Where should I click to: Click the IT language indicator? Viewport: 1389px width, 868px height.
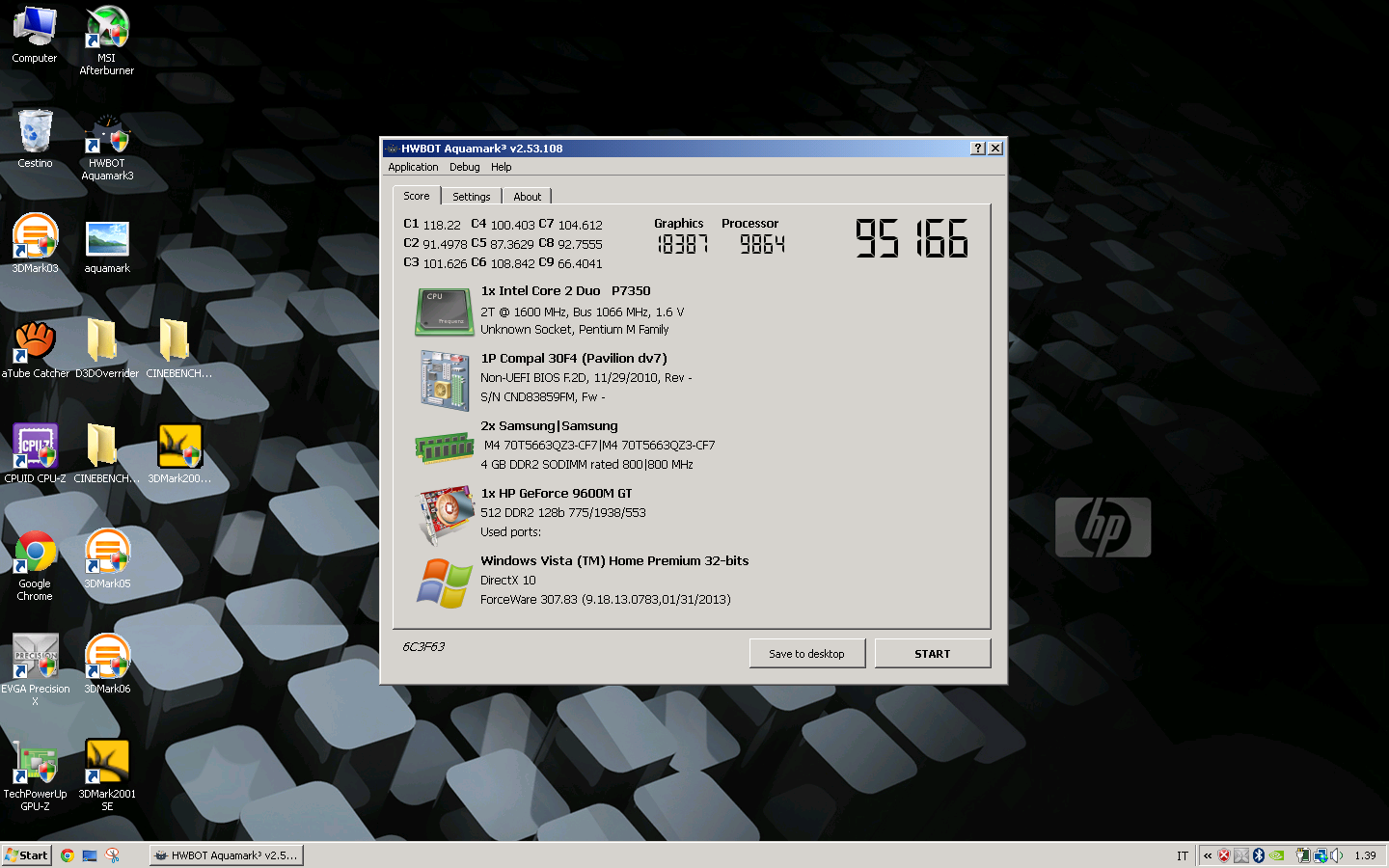click(1183, 855)
